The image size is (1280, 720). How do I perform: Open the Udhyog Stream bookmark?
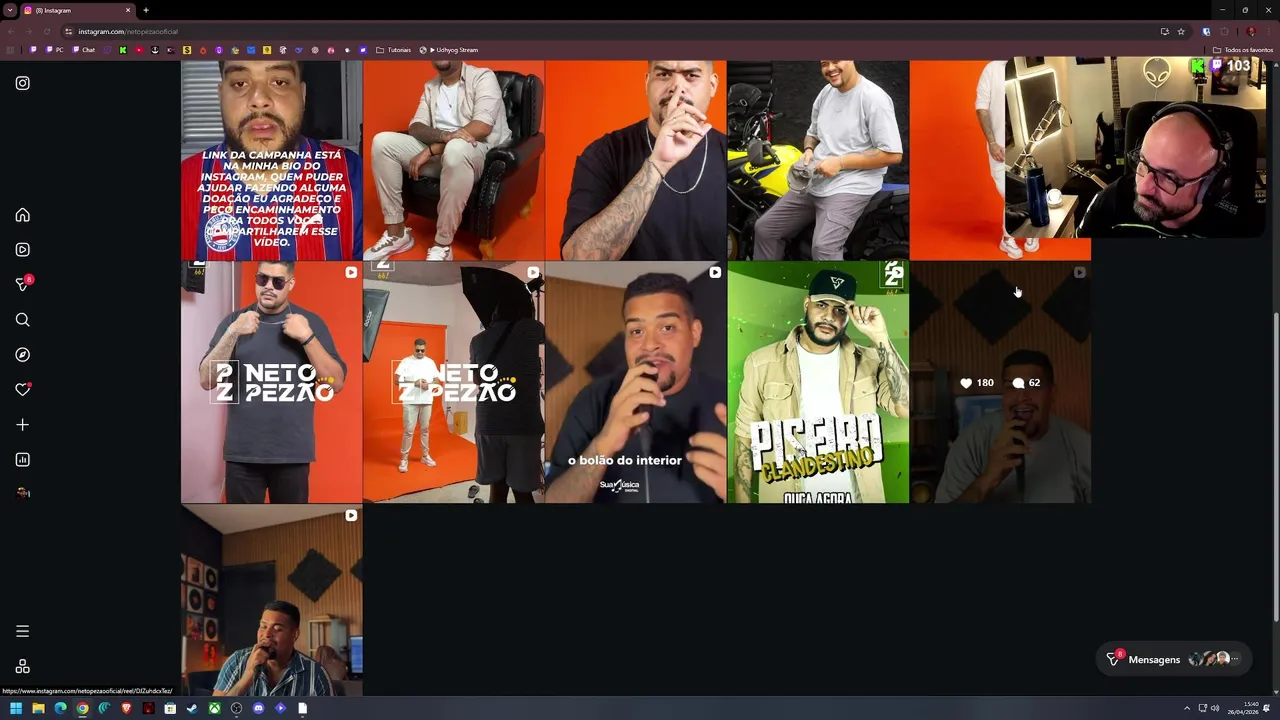coord(449,50)
